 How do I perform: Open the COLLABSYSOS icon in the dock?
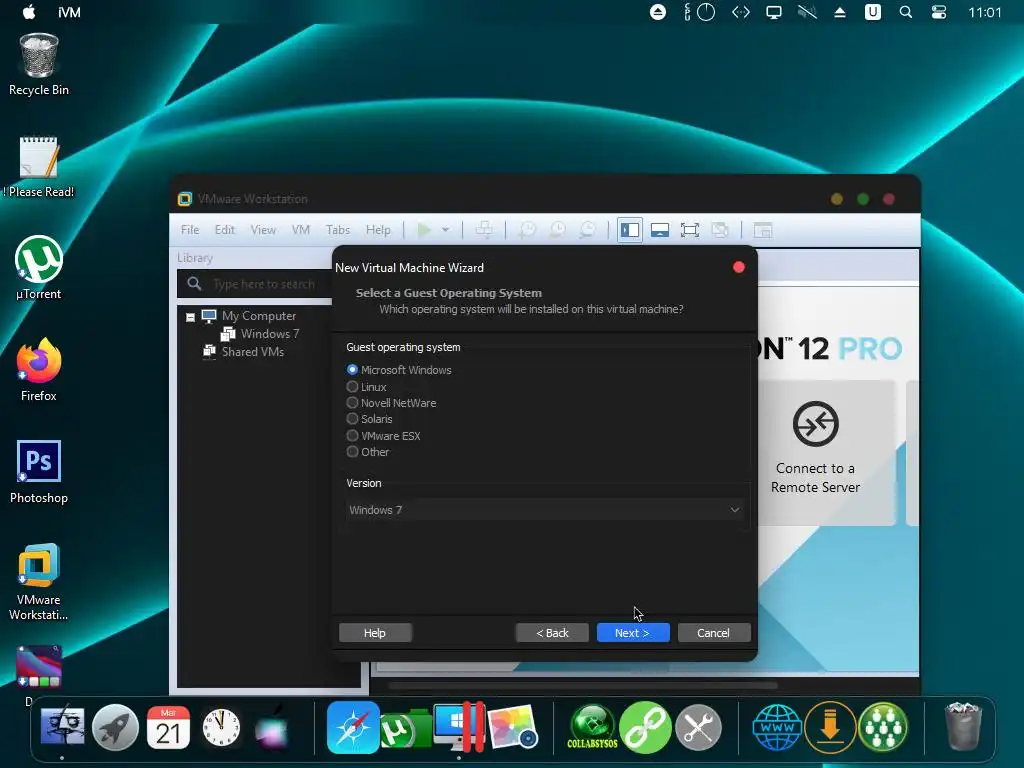[592, 728]
